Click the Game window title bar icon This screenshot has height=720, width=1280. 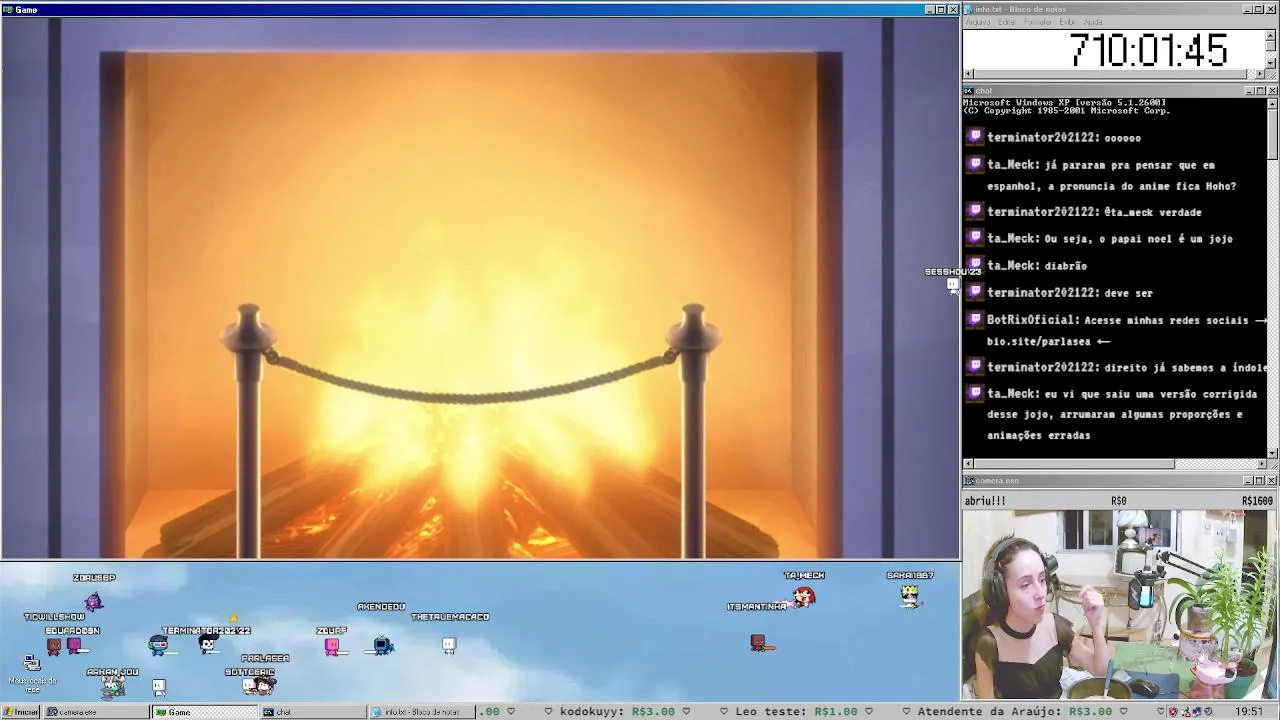tap(7, 10)
